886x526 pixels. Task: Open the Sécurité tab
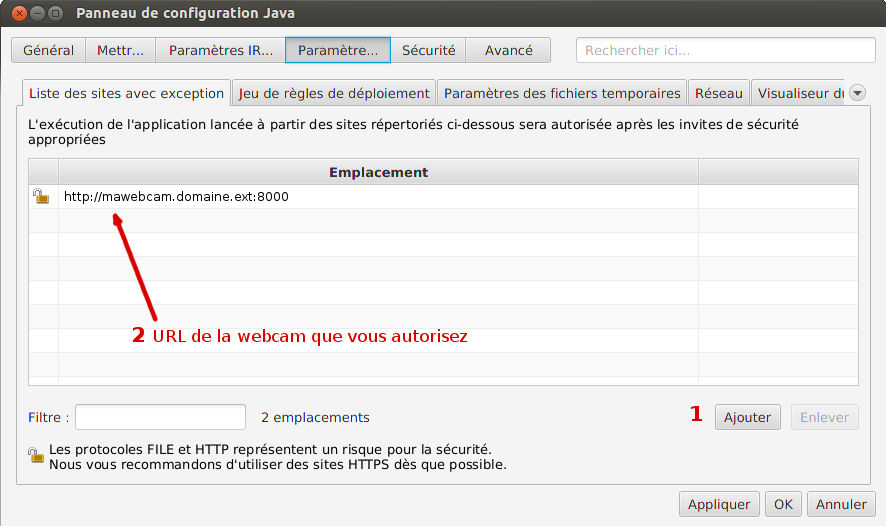pyautogui.click(x=428, y=50)
